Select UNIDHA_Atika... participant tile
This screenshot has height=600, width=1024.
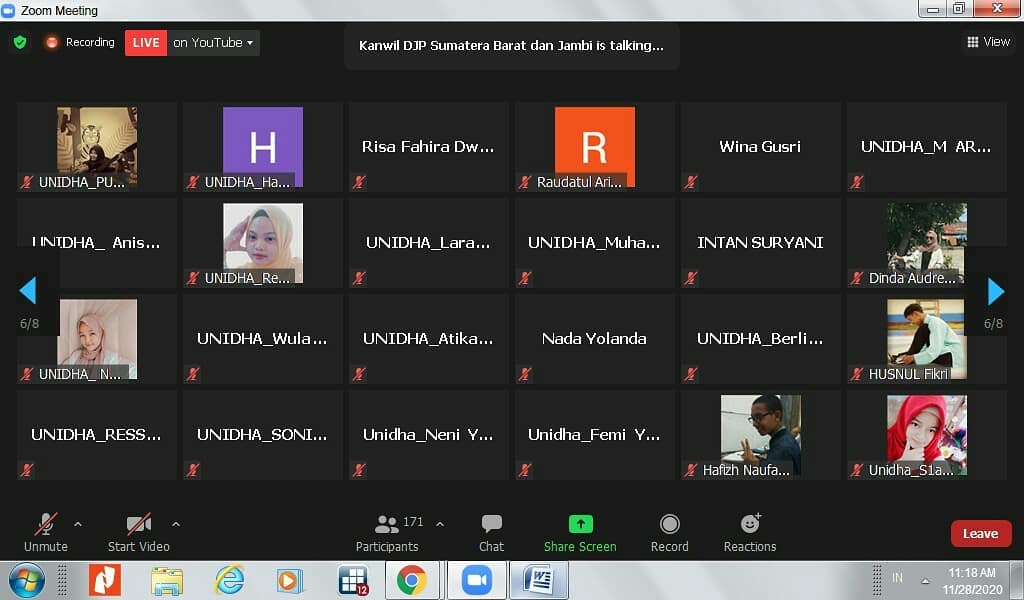point(428,339)
